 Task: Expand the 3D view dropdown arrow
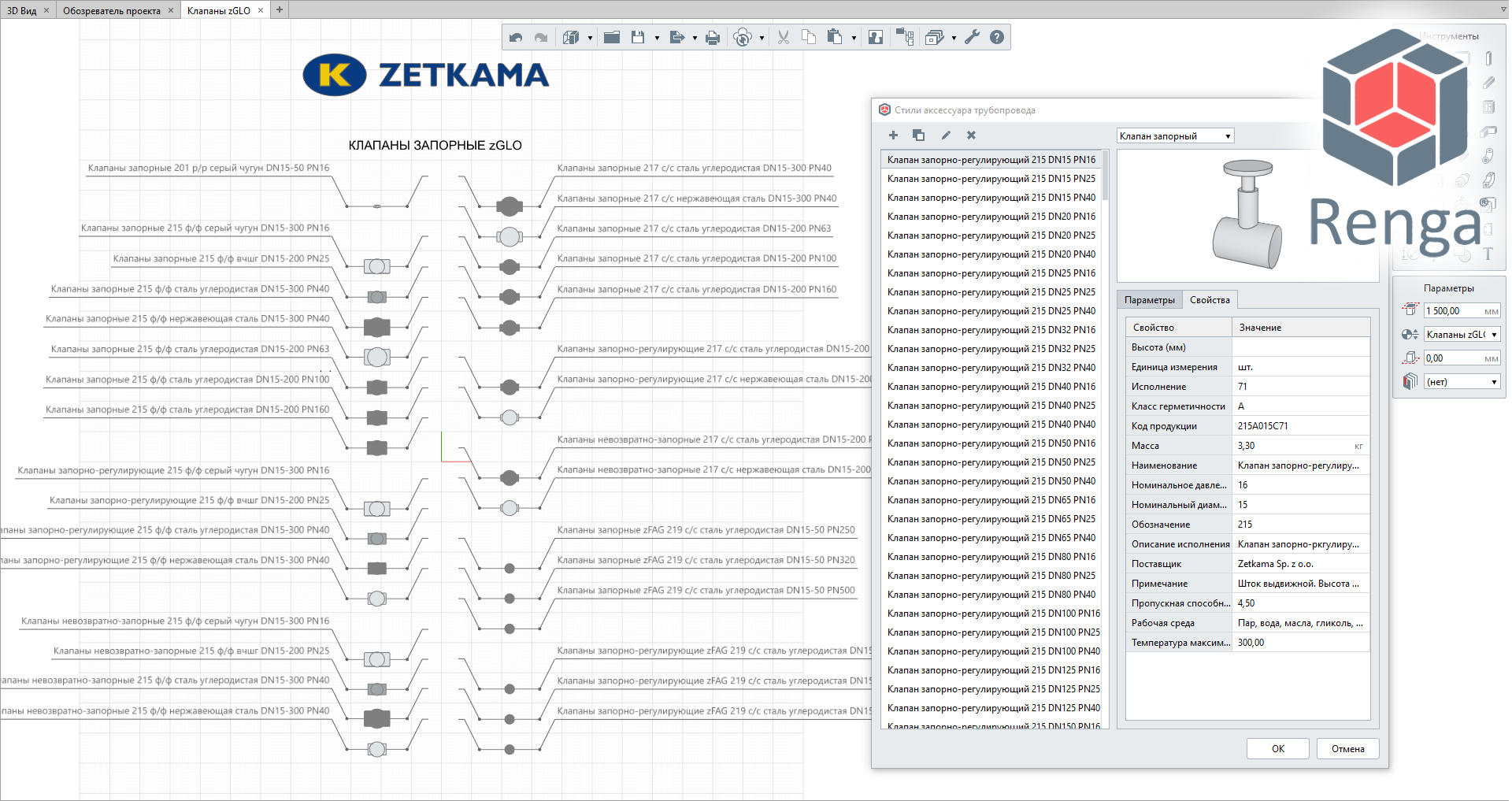(590, 38)
